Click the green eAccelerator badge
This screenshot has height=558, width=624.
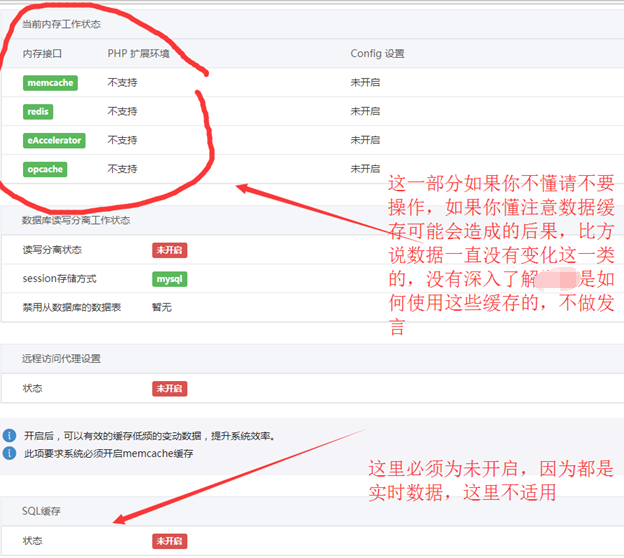click(x=54, y=140)
